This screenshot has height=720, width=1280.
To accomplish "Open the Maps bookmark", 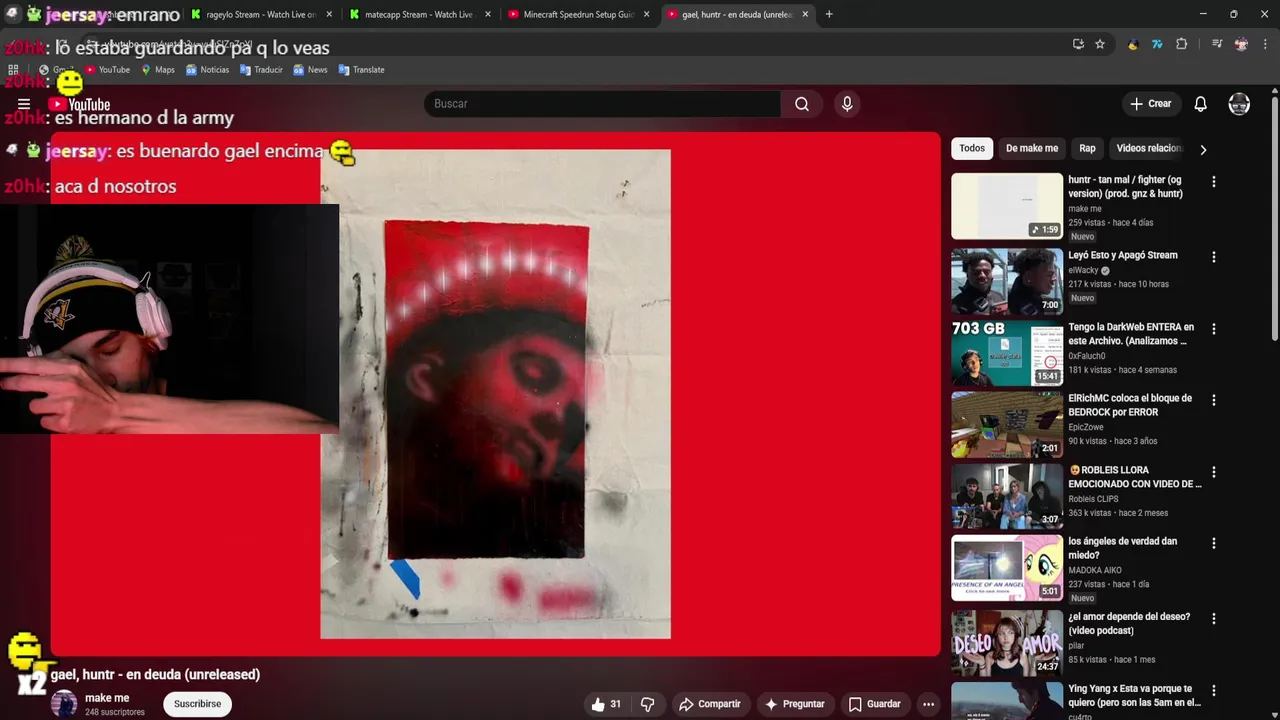I will coord(157,70).
